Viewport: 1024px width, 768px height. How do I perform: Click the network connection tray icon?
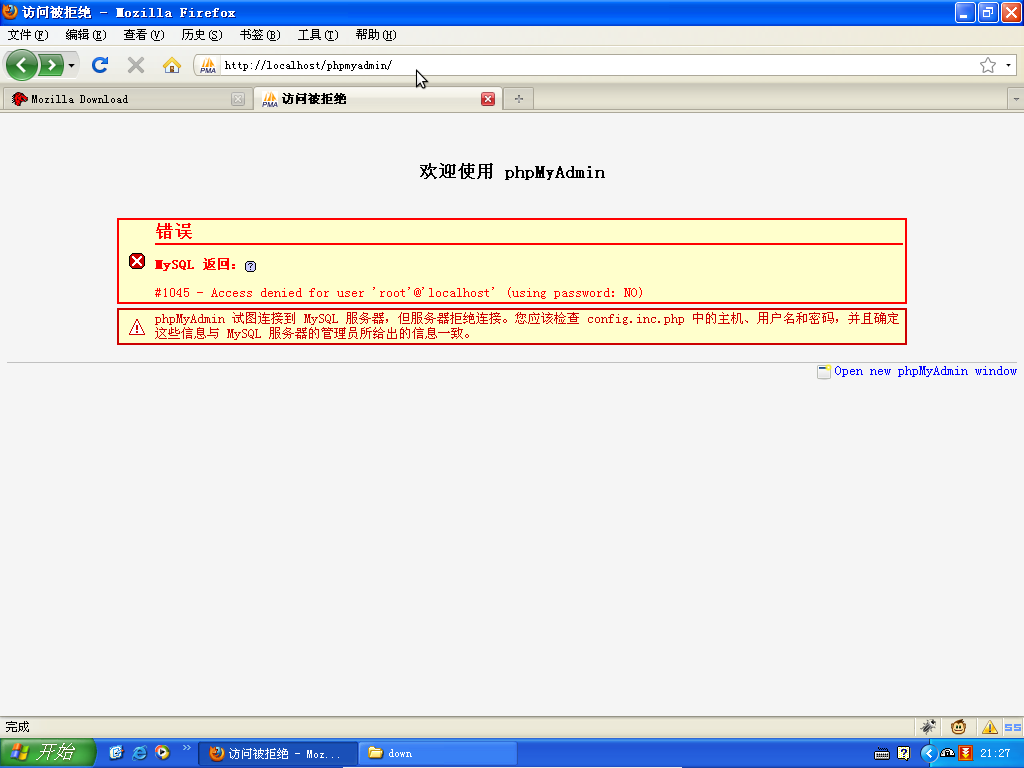click(947, 754)
